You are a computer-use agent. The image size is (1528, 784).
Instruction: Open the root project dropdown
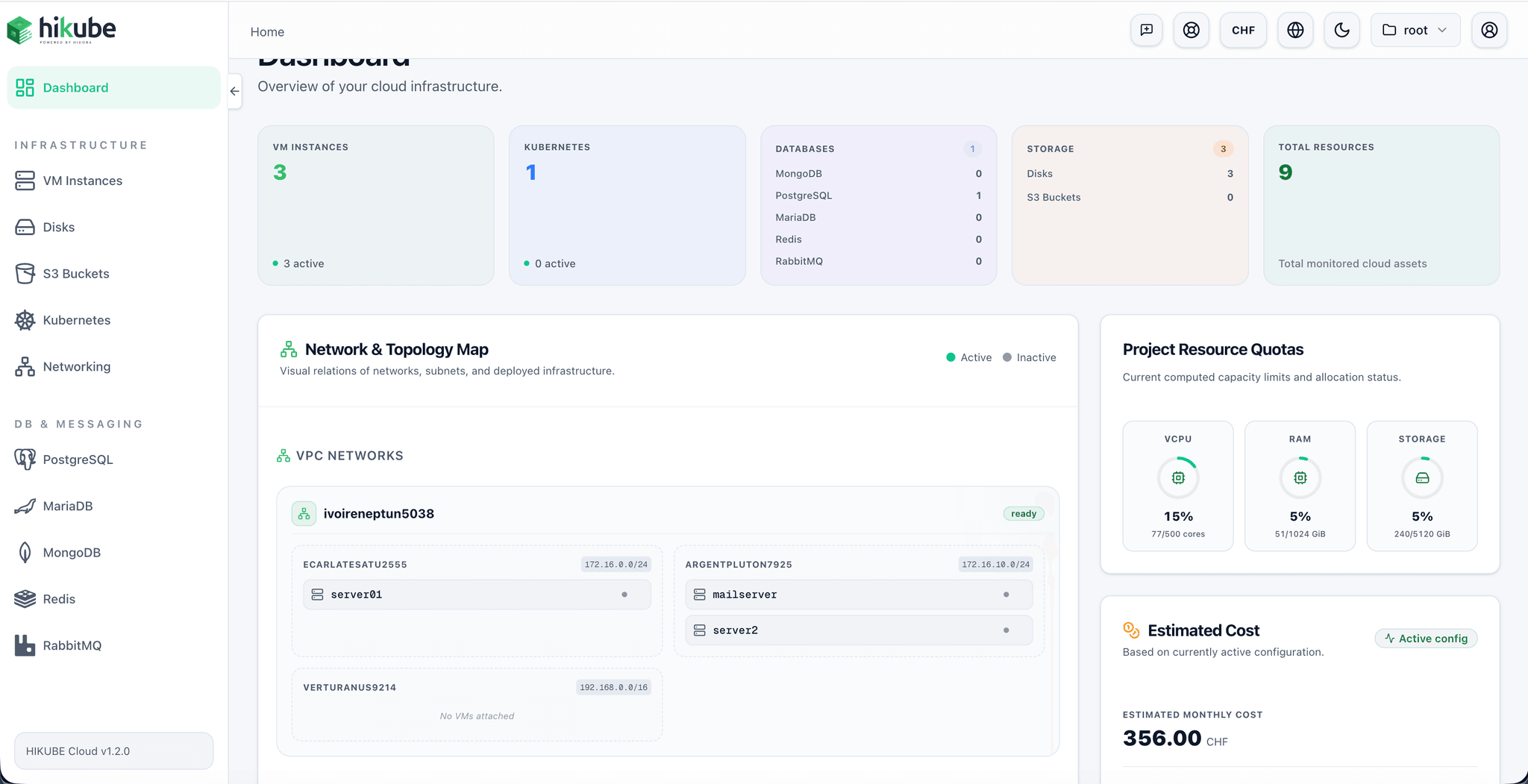[1415, 30]
